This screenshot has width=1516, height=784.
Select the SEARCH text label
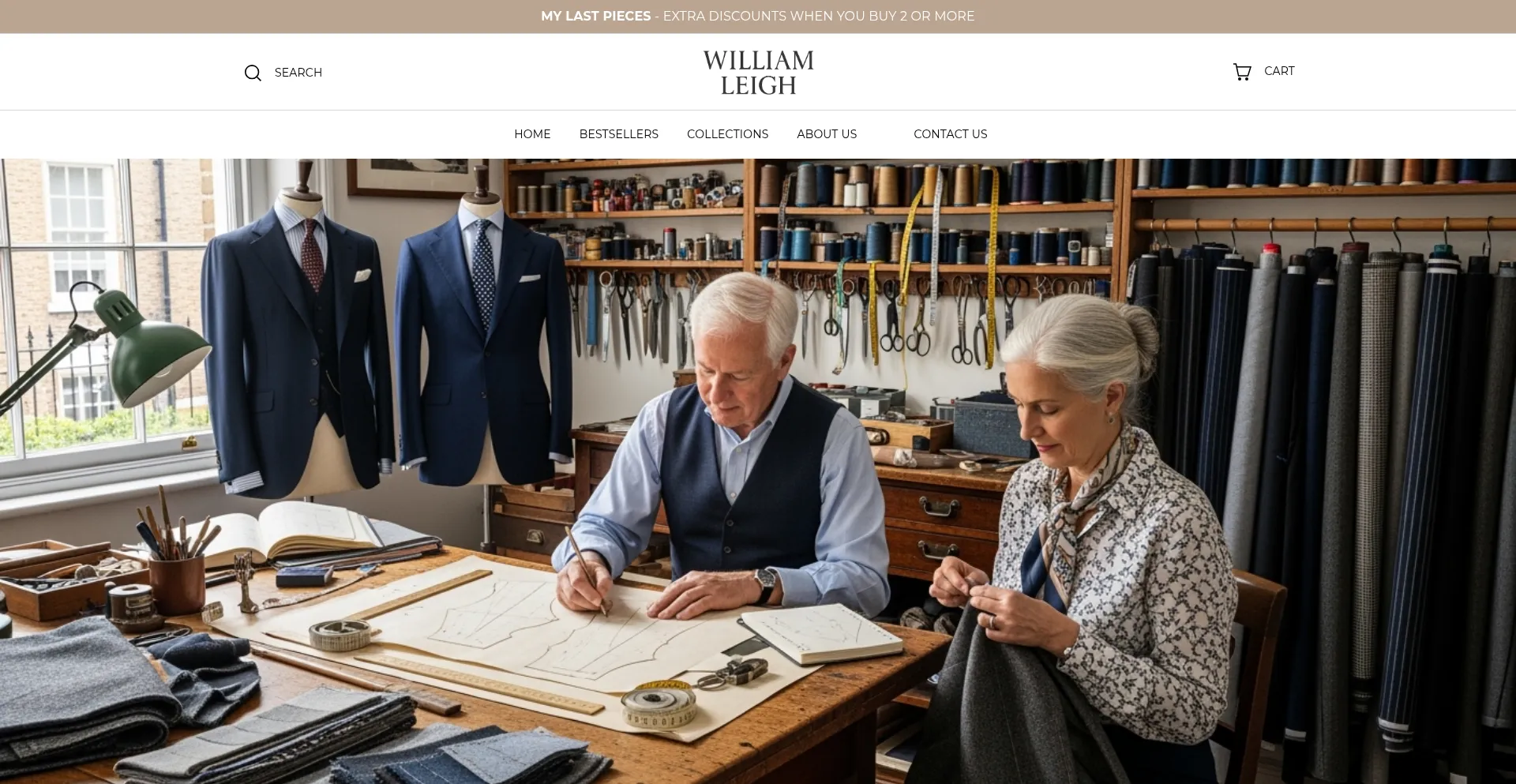[298, 73]
